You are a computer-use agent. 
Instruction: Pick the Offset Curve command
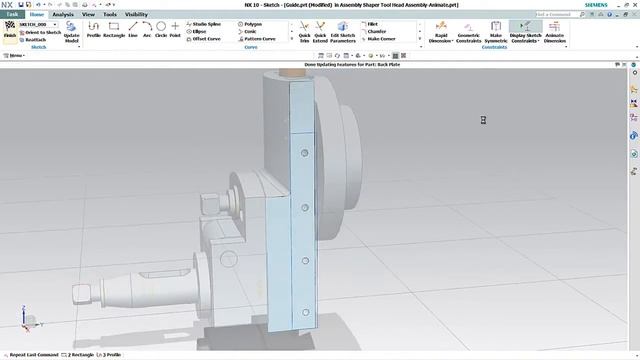(x=203, y=39)
